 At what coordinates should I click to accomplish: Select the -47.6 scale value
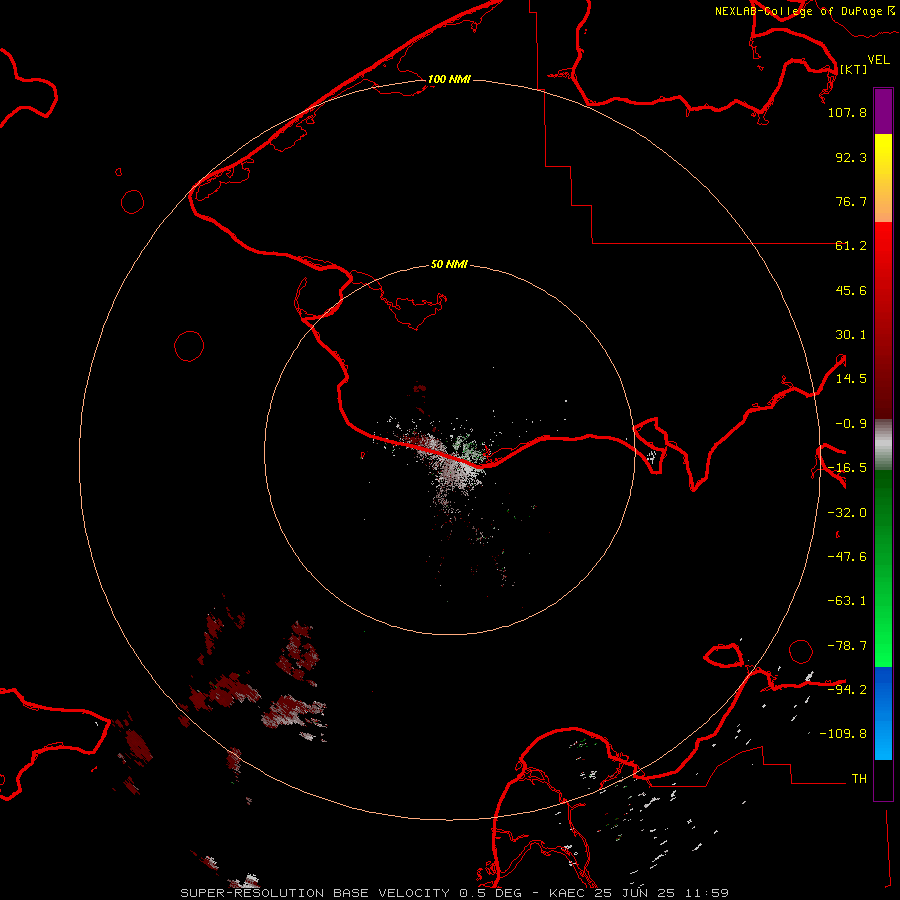point(847,557)
